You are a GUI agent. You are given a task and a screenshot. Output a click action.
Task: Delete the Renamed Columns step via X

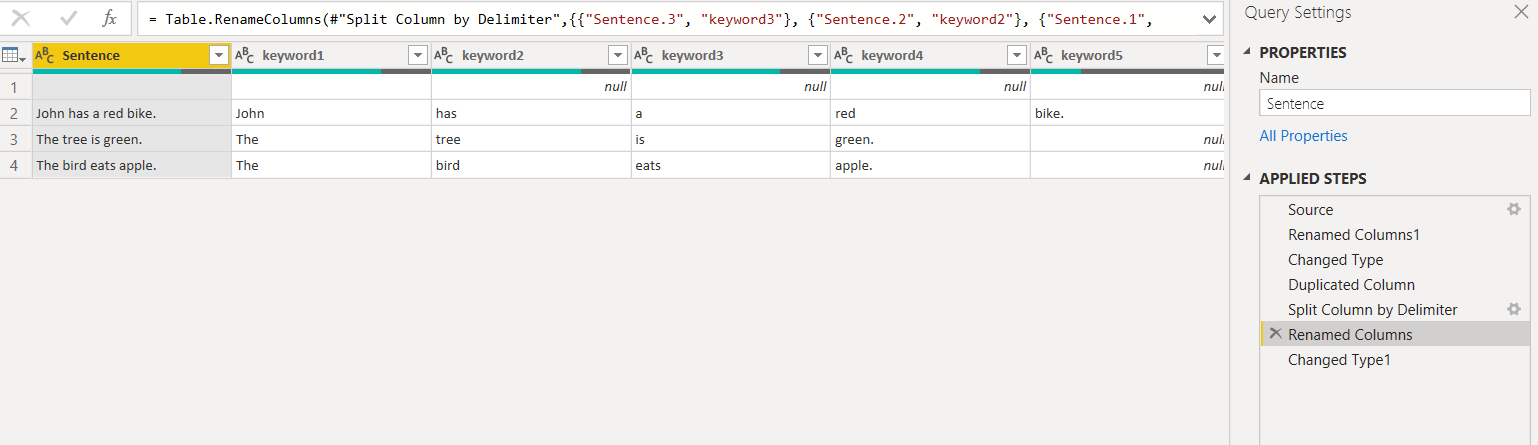(1275, 334)
